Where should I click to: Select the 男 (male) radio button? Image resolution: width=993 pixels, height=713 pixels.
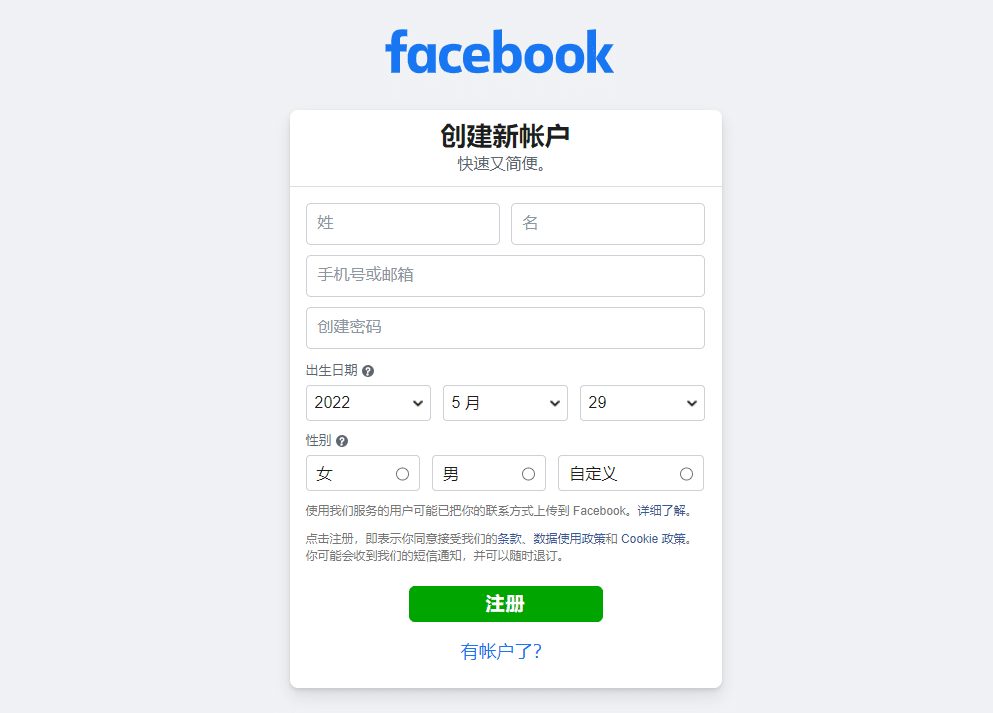528,474
